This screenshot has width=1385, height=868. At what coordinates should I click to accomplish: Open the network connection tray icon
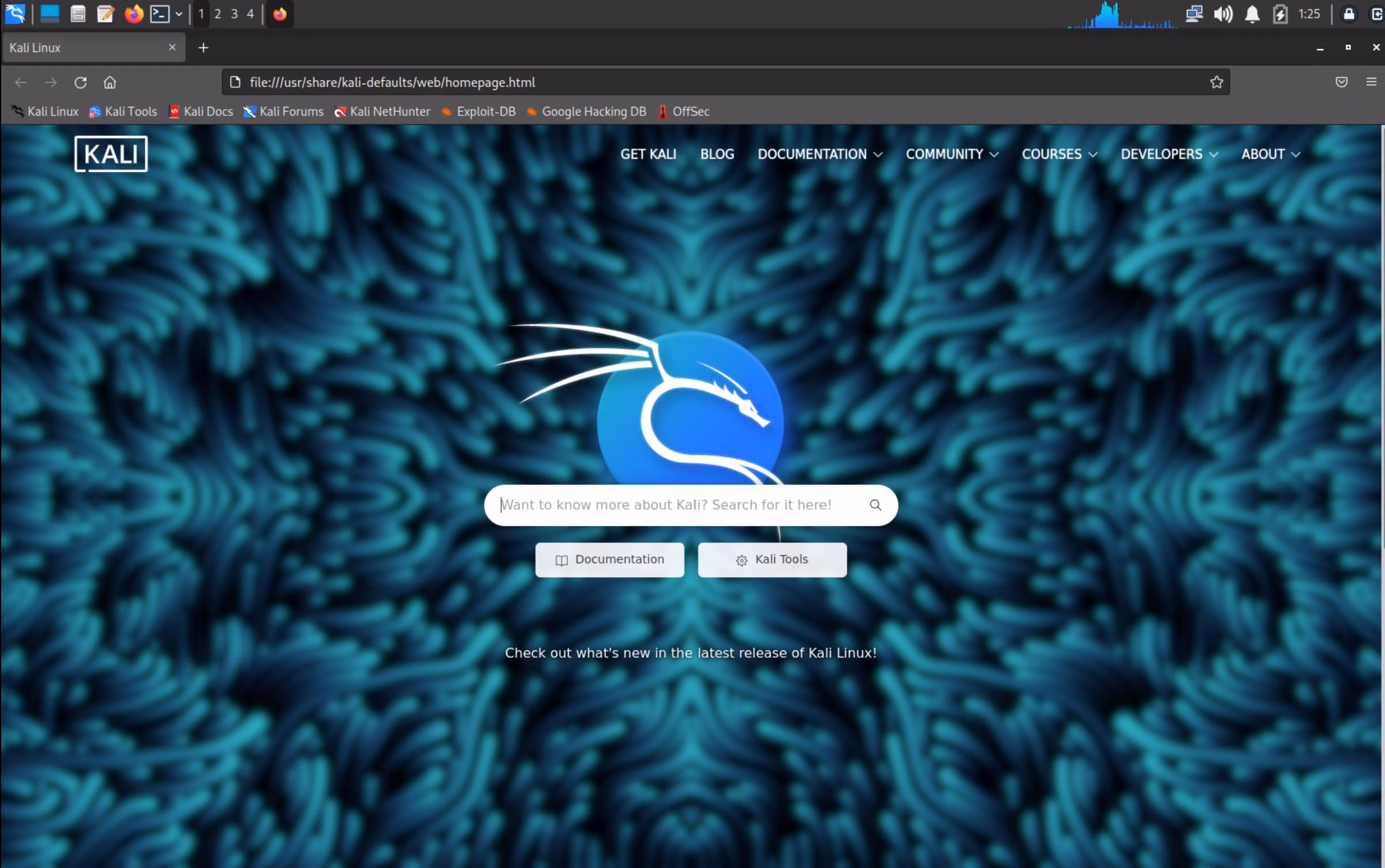[1194, 14]
